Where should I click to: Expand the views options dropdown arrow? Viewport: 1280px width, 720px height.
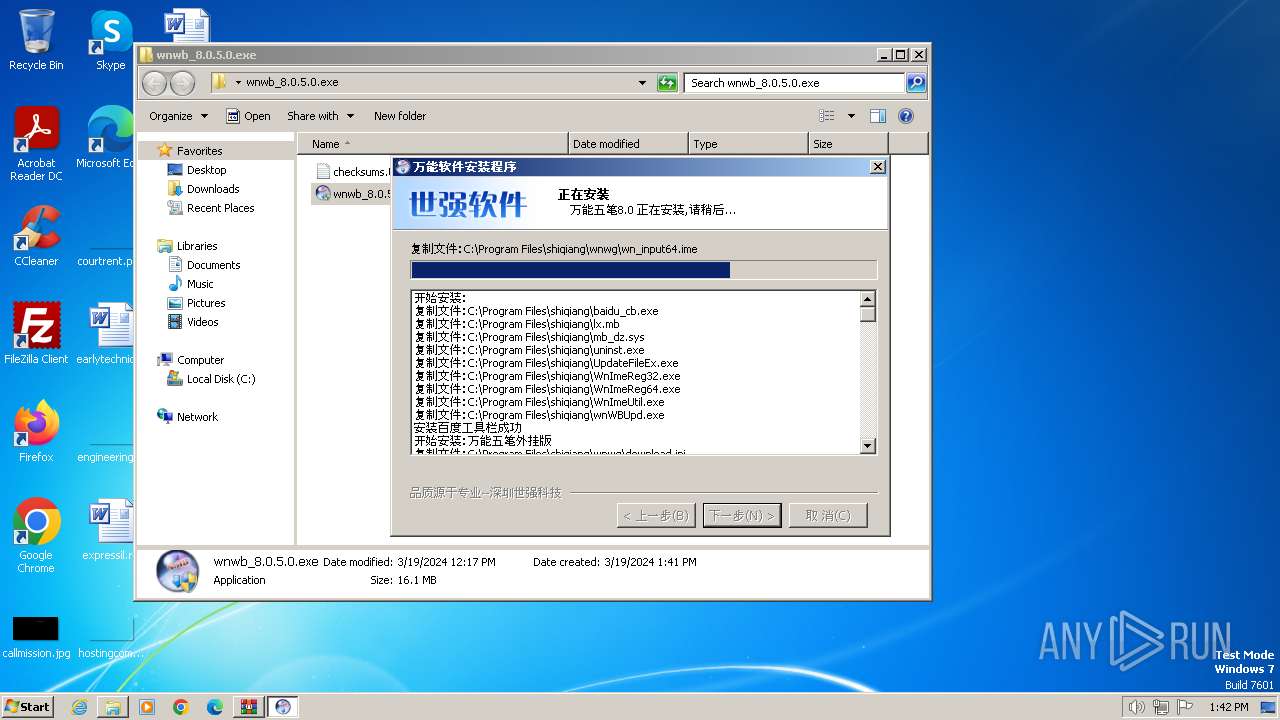click(x=851, y=116)
